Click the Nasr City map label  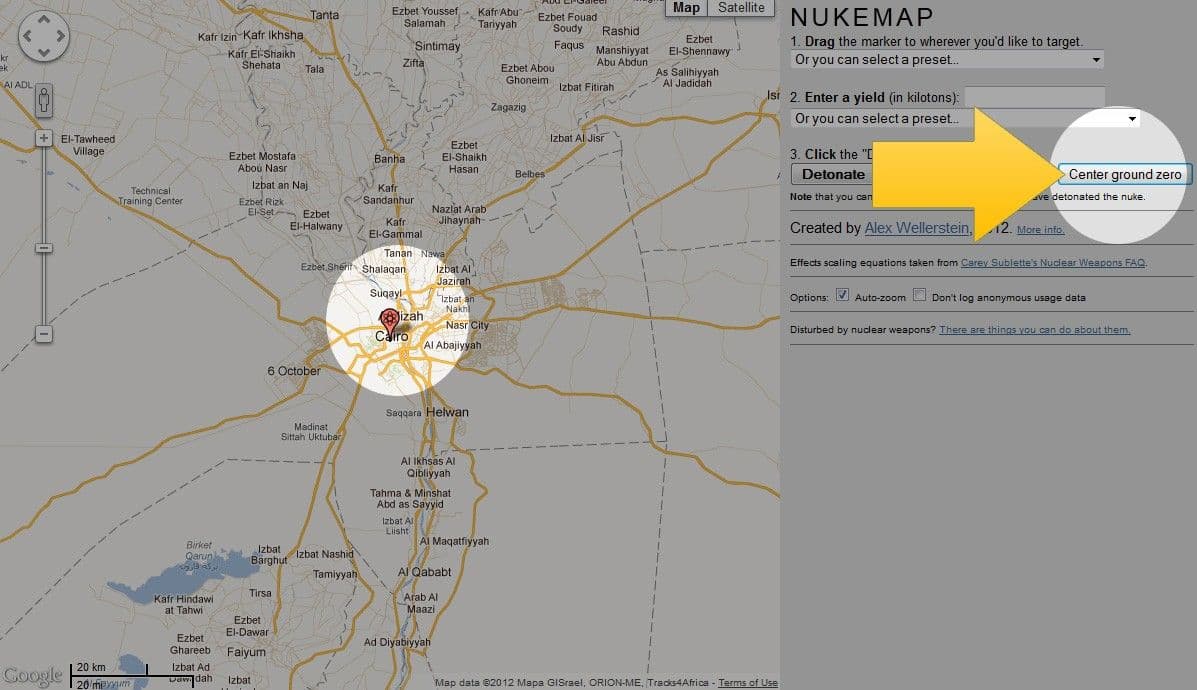[x=467, y=325]
